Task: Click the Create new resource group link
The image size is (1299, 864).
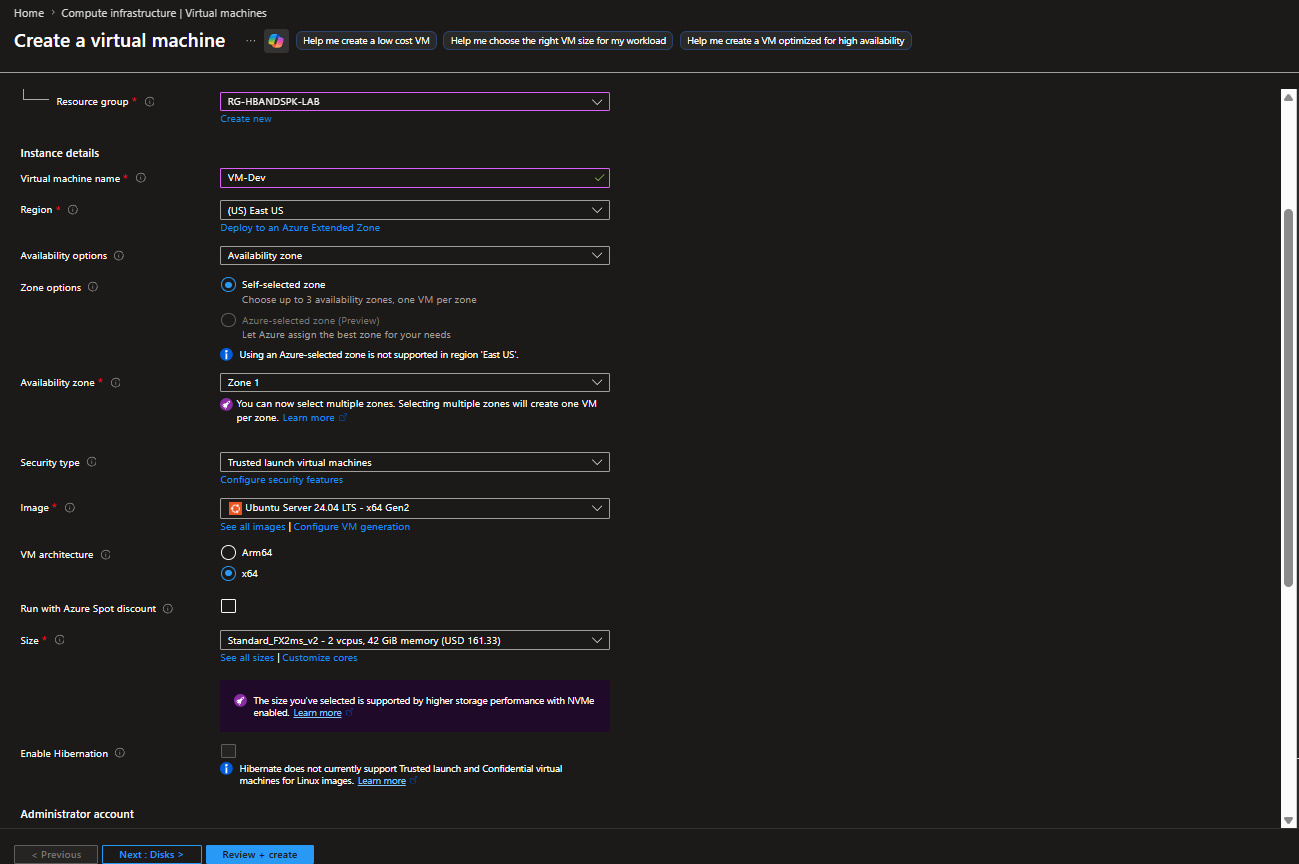Action: click(x=246, y=119)
